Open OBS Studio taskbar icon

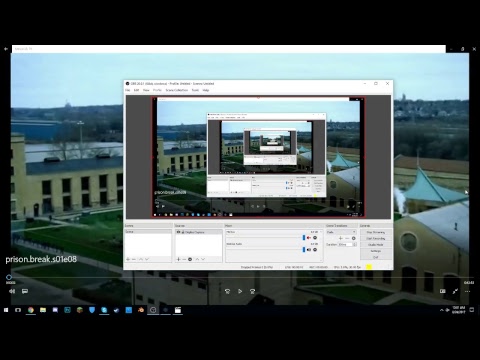click(153, 310)
